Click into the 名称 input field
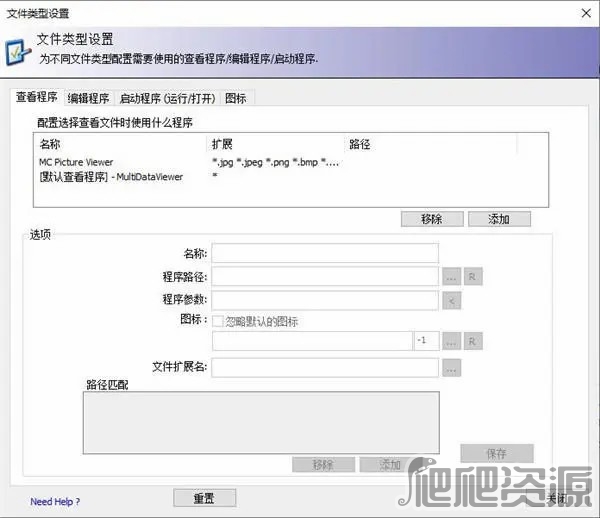This screenshot has height=518, width=600. [324, 252]
